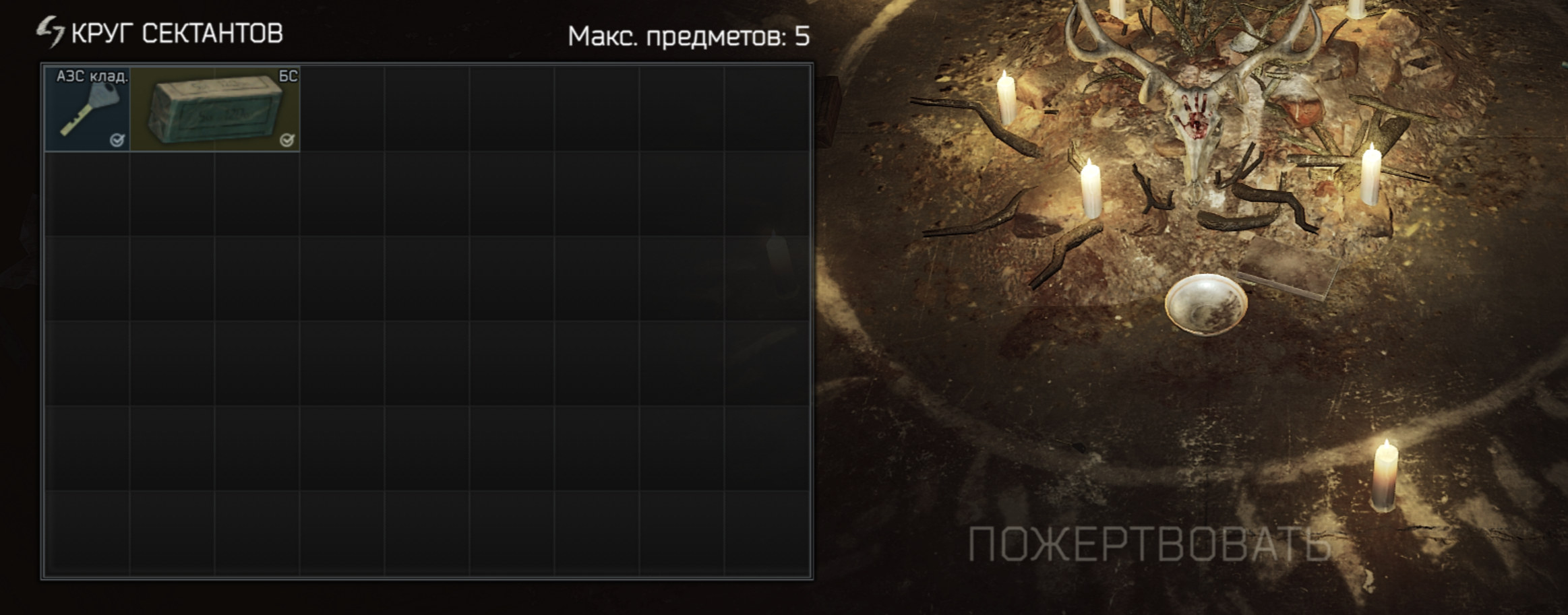Click the КРУГ СЕКТАНТОВ title text
The height and width of the screenshot is (615, 1568).
[177, 34]
